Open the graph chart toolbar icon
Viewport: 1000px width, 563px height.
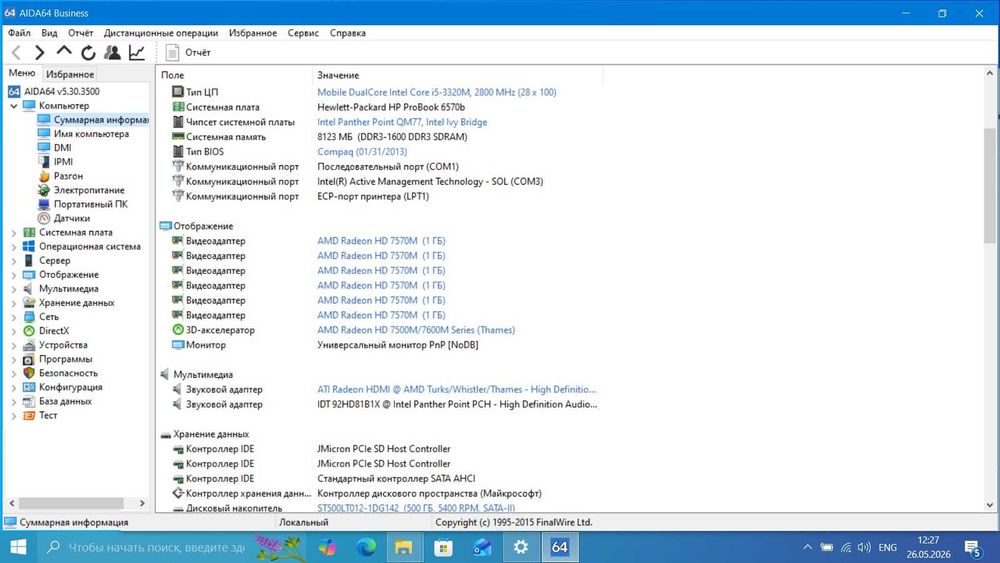(x=136, y=52)
